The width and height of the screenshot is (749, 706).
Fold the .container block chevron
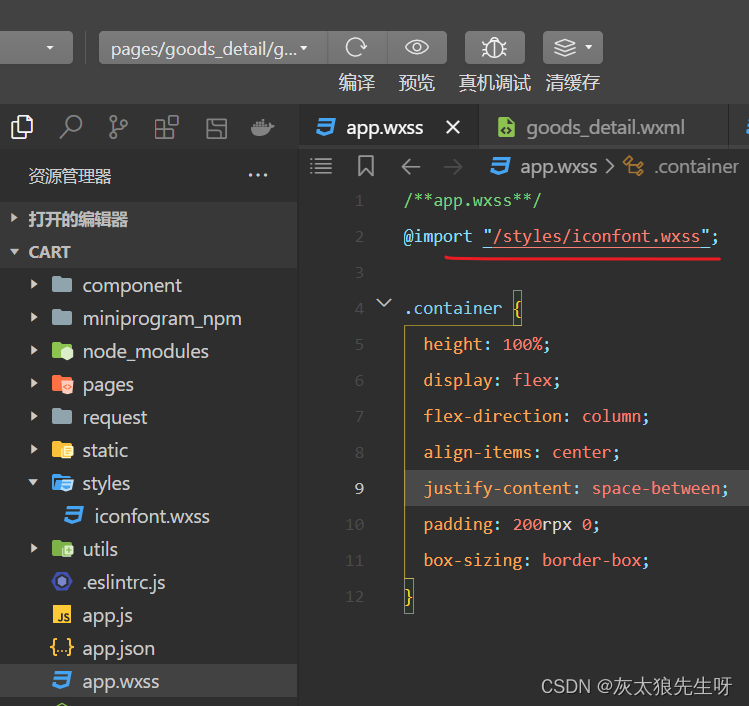(x=384, y=303)
